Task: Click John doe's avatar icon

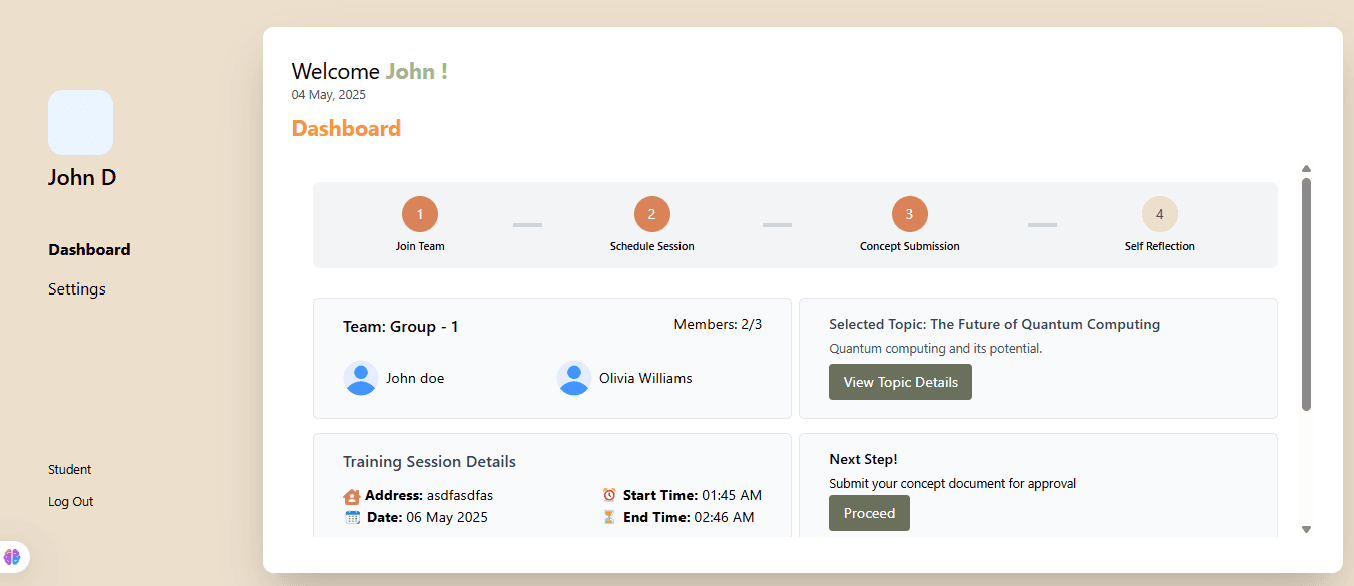Action: click(360, 378)
